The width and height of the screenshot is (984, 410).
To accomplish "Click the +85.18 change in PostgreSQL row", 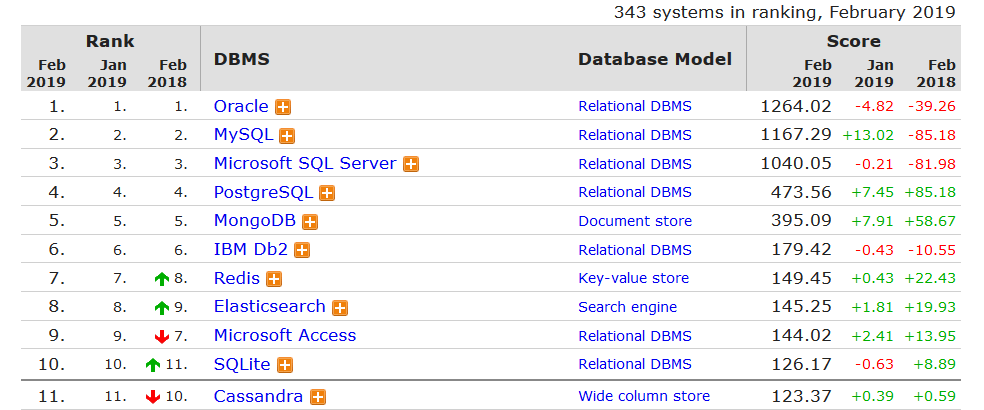I will pos(930,193).
